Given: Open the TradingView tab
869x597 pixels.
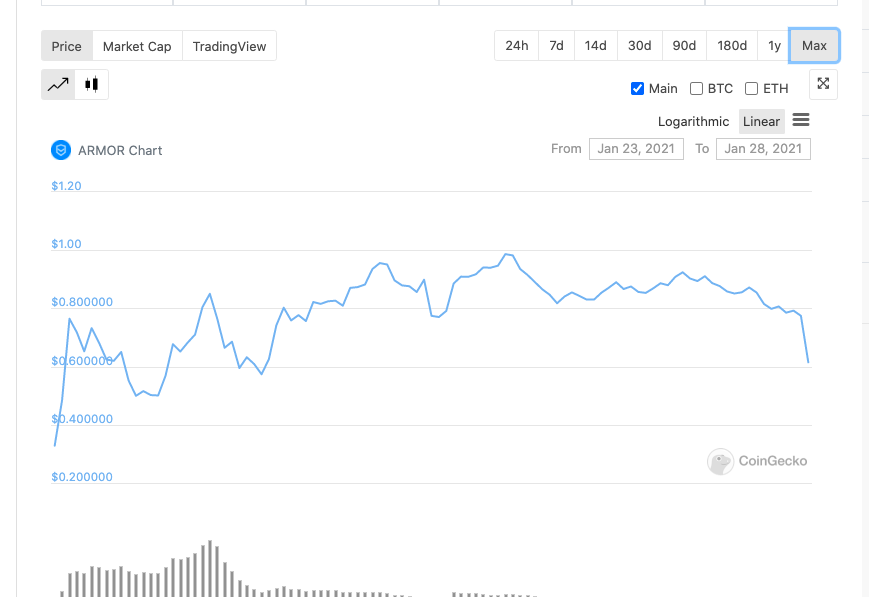Looking at the screenshot, I should [x=229, y=46].
